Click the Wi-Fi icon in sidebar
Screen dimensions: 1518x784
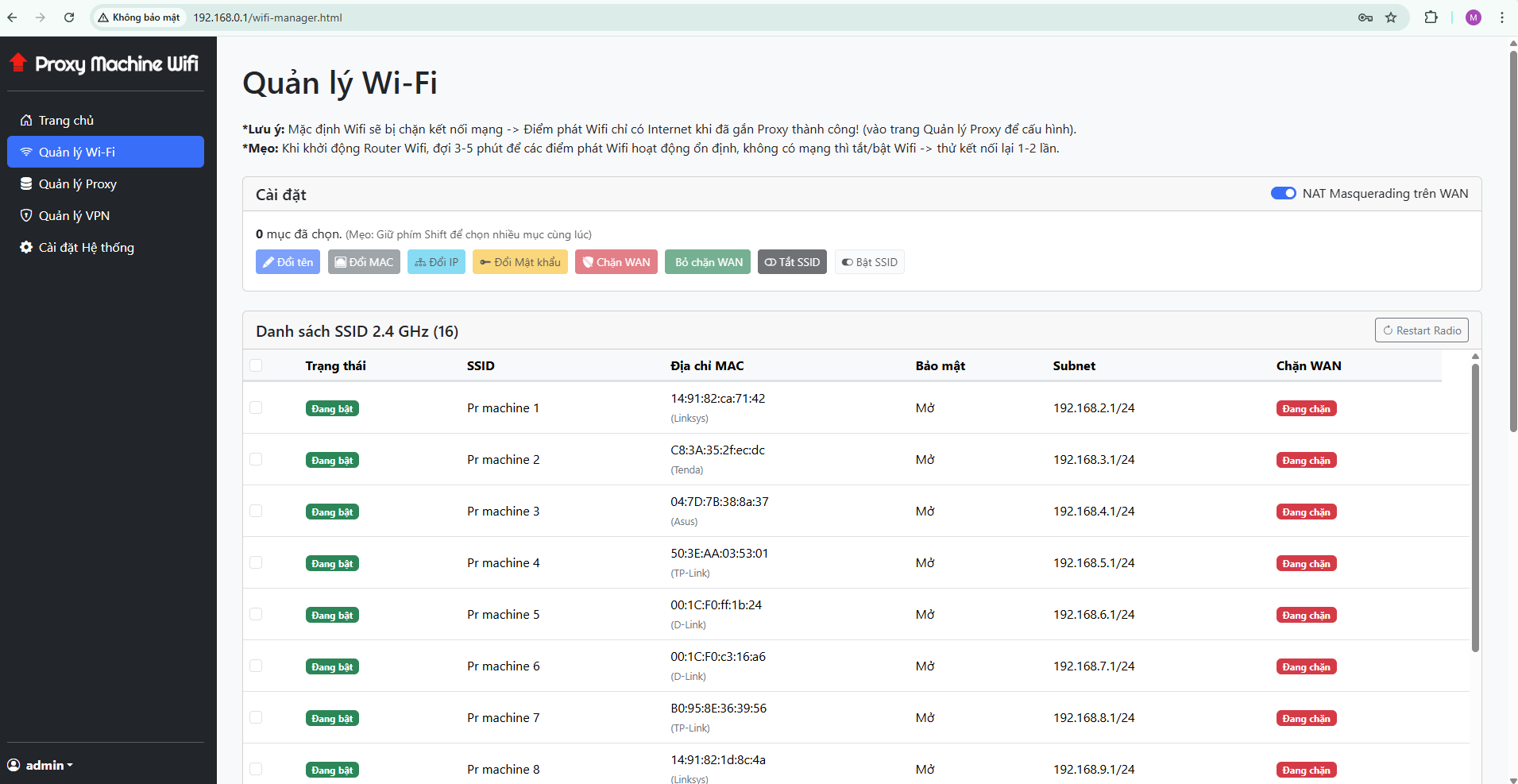point(26,152)
